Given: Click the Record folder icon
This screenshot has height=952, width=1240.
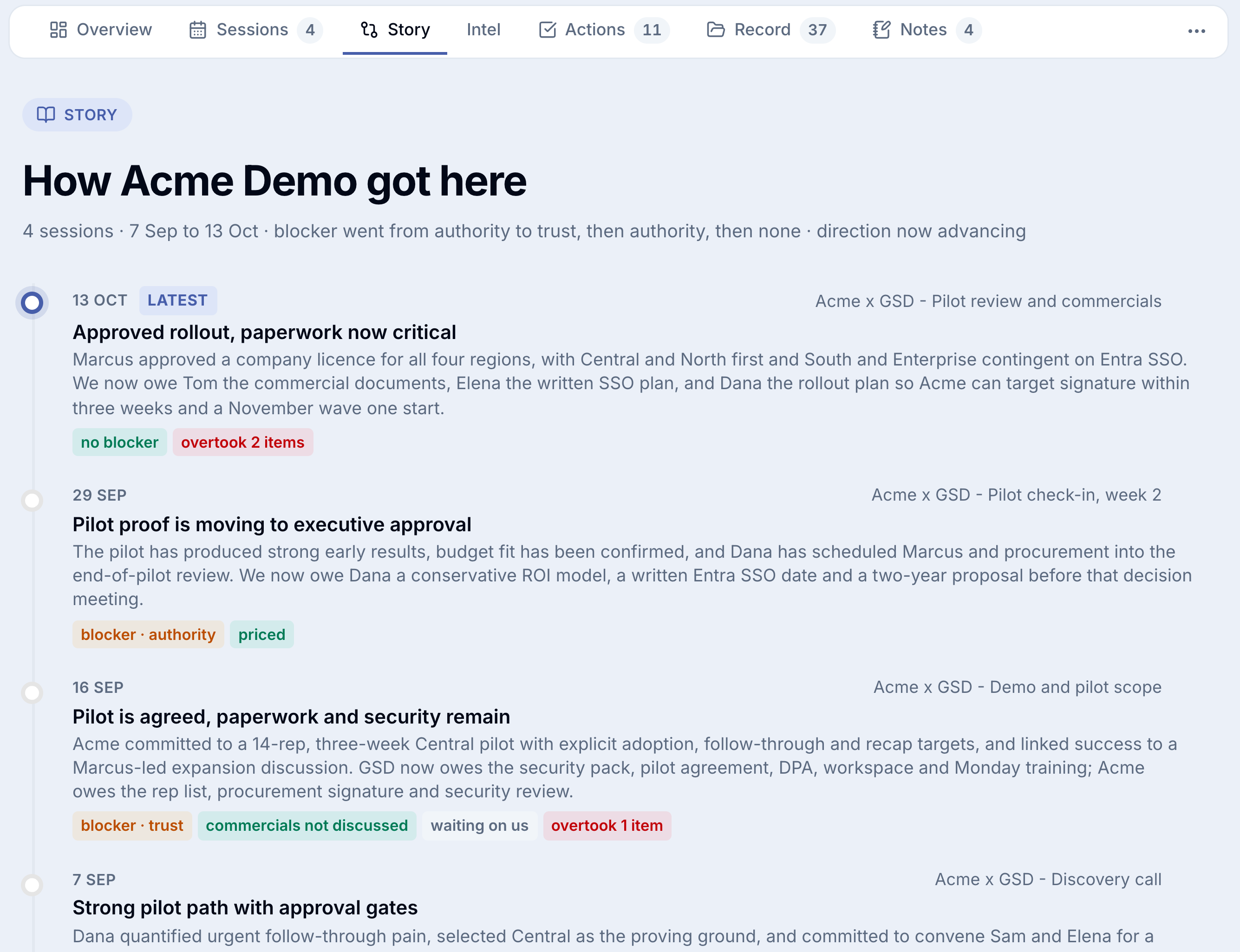Looking at the screenshot, I should coord(716,29).
